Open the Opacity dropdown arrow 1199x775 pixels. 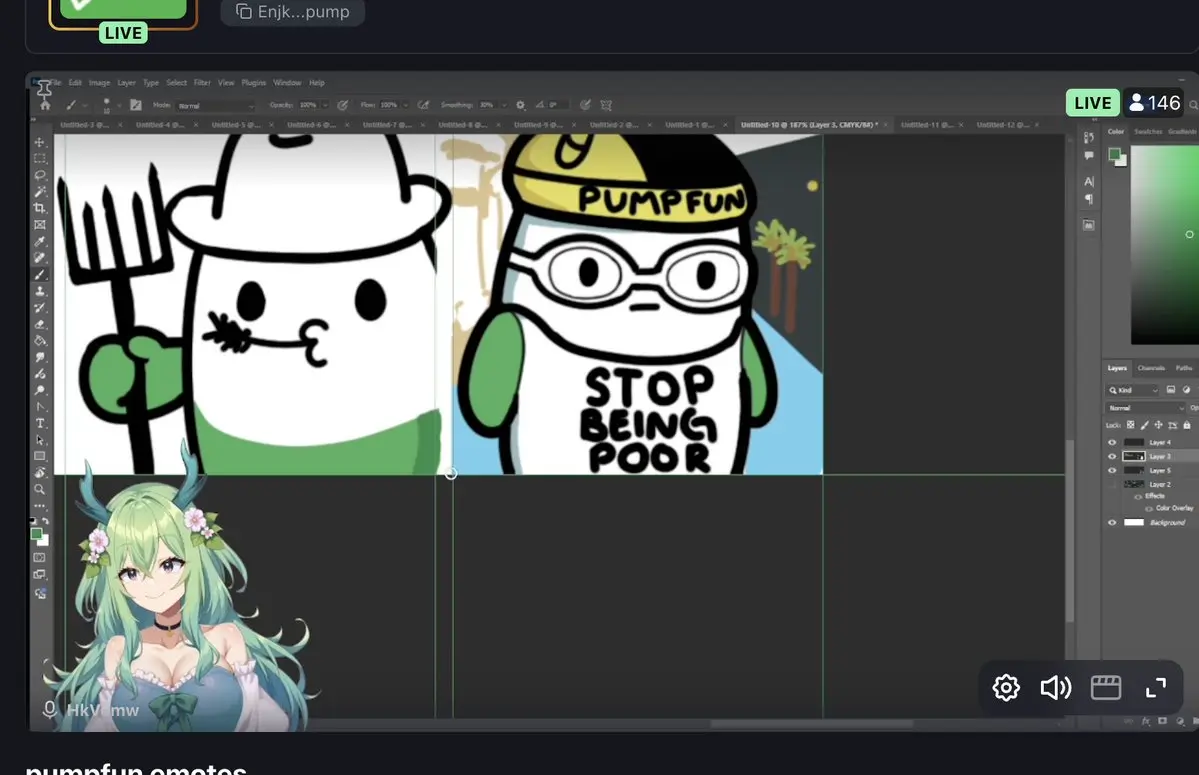[x=324, y=105]
